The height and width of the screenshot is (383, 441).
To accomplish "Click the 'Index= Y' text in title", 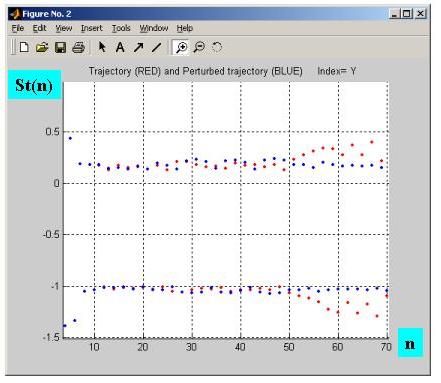I will click(x=337, y=71).
